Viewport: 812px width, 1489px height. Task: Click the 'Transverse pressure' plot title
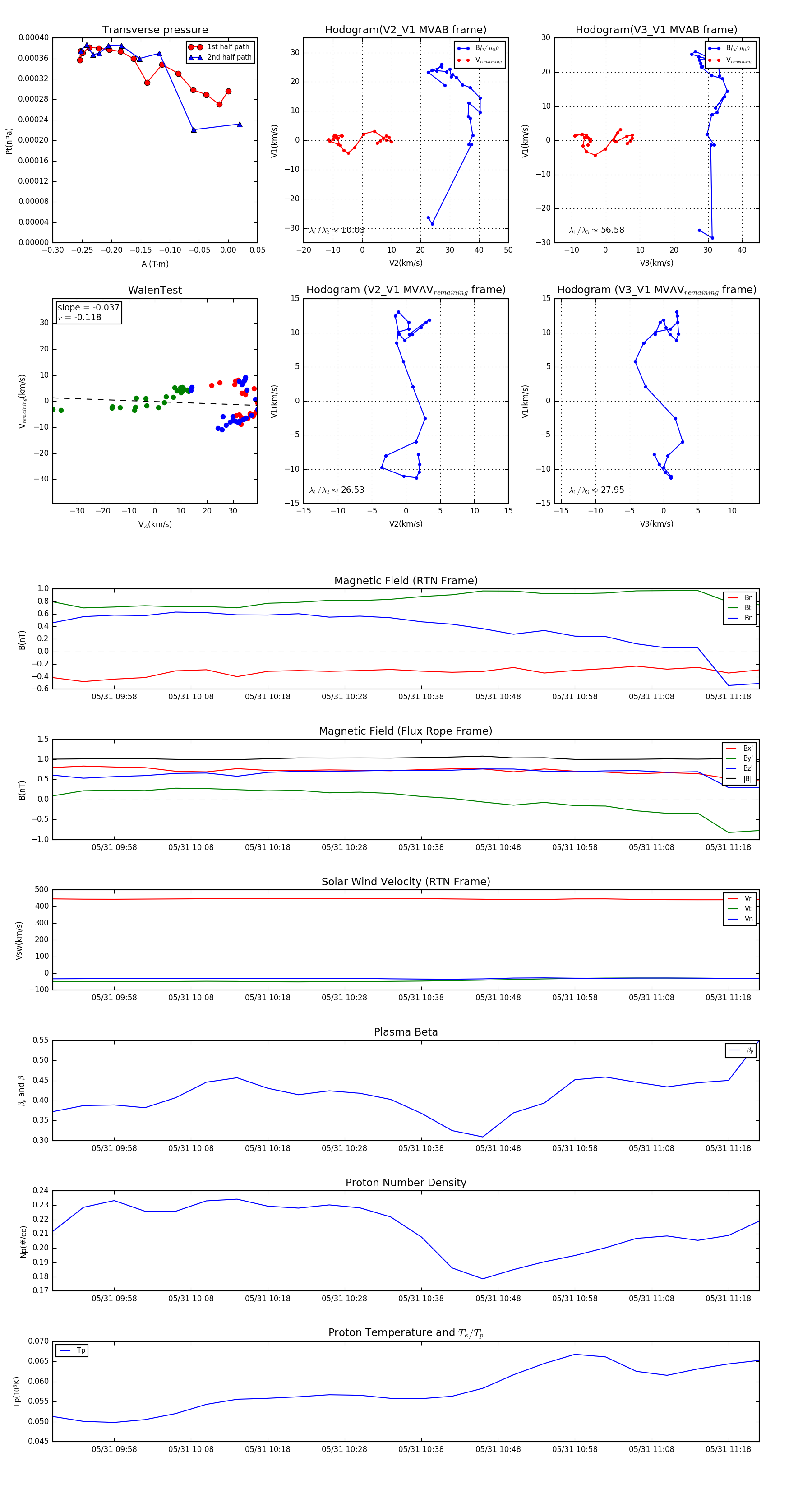point(155,30)
